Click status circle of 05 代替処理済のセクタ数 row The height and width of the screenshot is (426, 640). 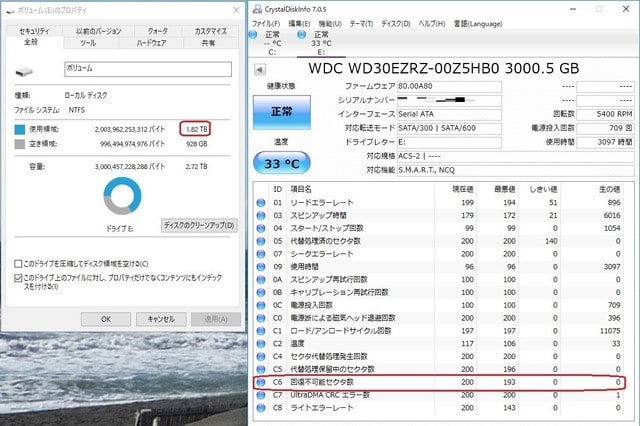(x=261, y=241)
